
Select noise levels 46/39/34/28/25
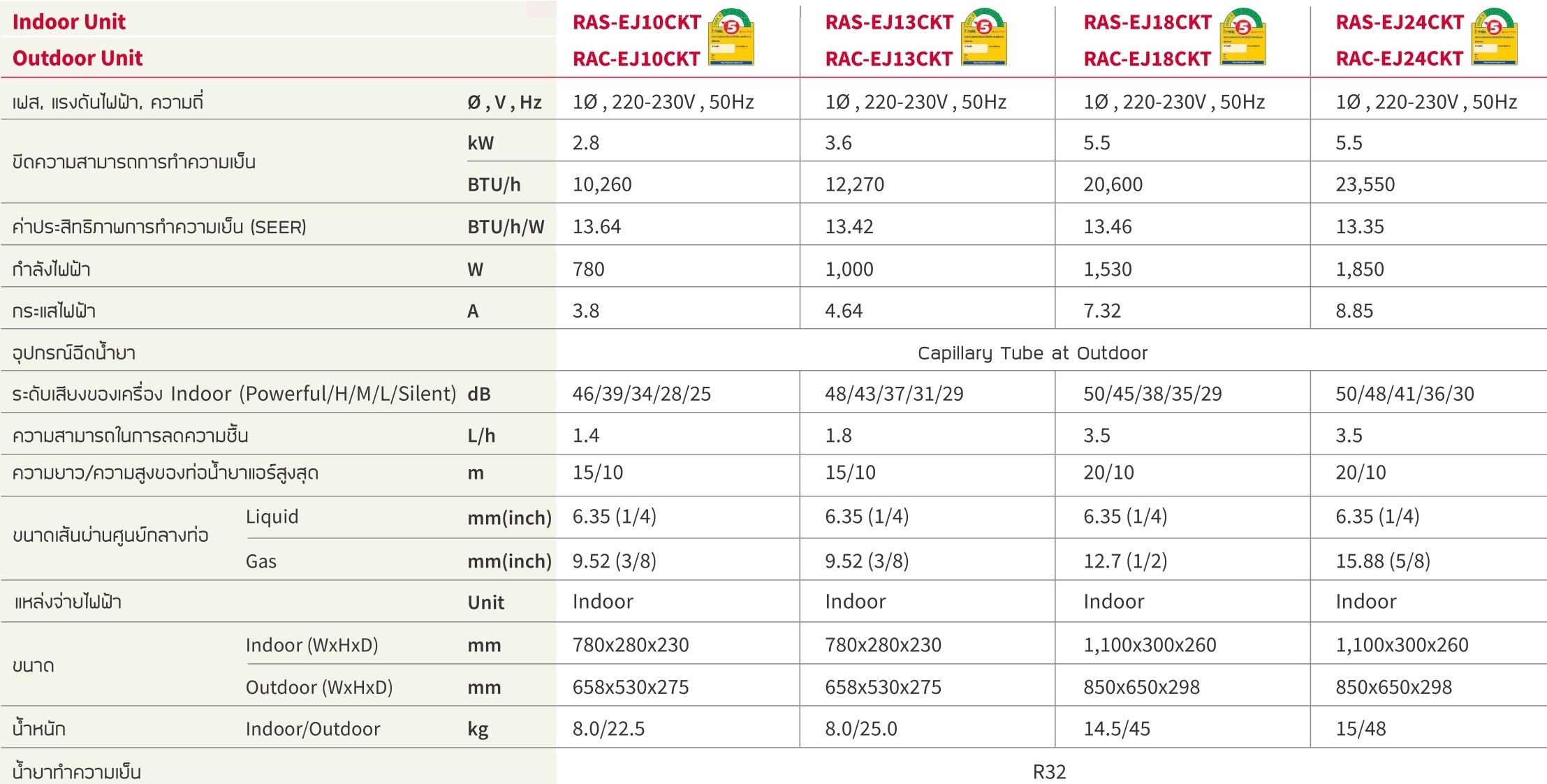click(x=642, y=394)
